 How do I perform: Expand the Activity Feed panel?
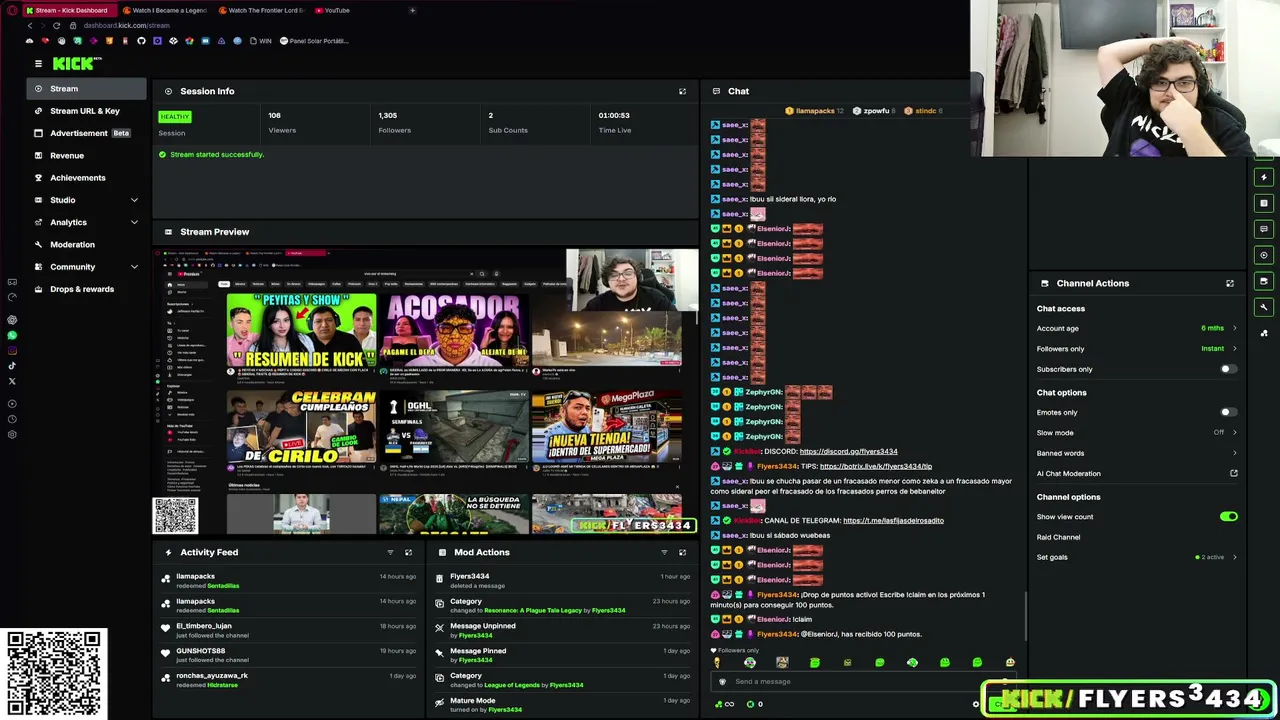pos(408,552)
